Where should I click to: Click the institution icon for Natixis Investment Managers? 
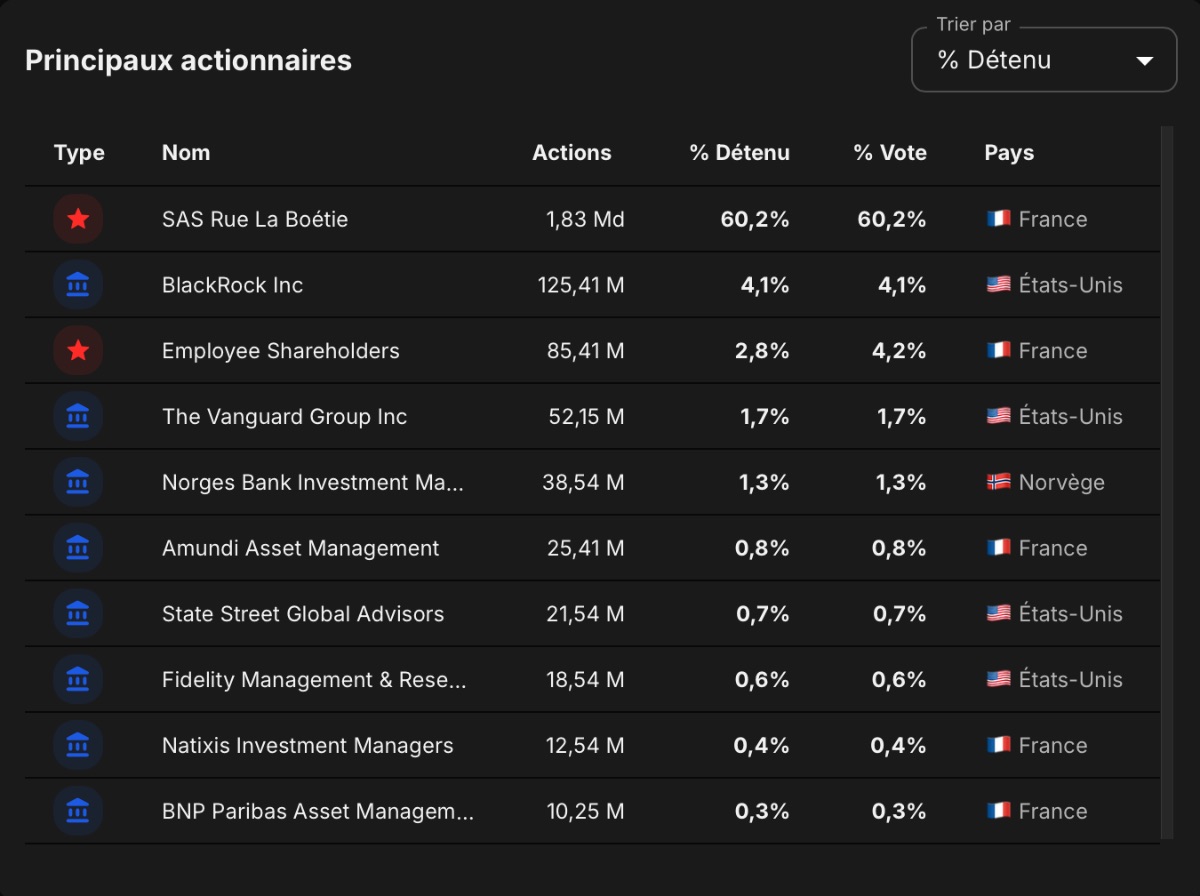coord(79,746)
